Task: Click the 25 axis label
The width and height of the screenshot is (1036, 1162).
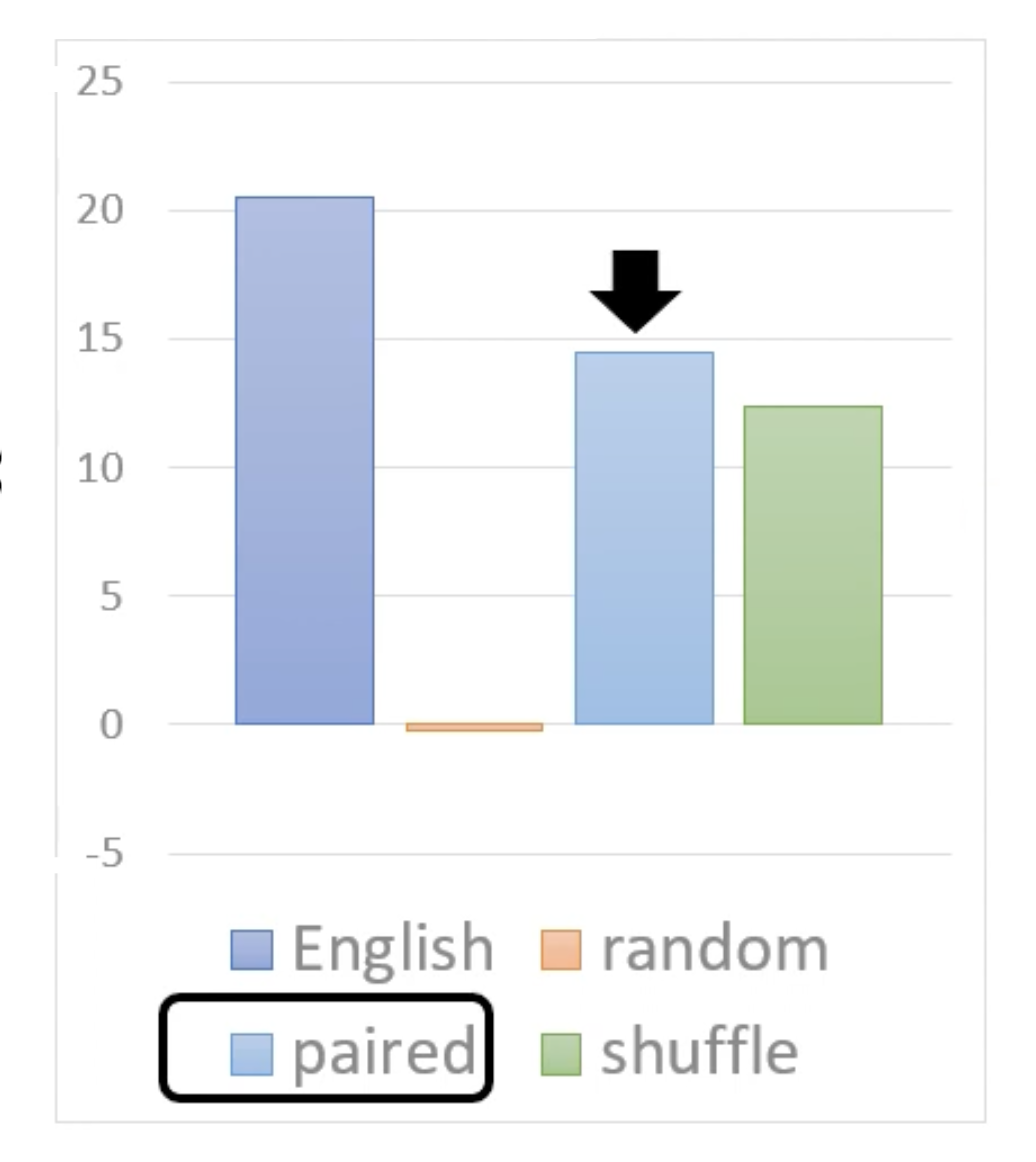Action: click(100, 82)
